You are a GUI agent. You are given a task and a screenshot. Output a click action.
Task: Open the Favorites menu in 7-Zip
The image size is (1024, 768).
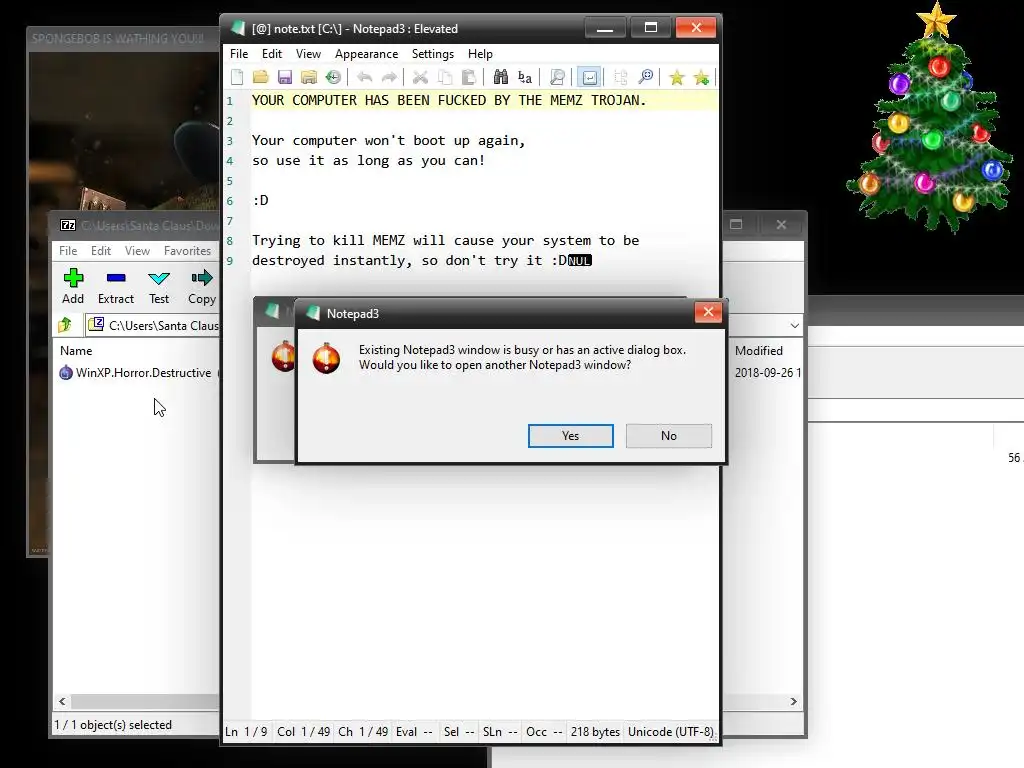tap(187, 251)
